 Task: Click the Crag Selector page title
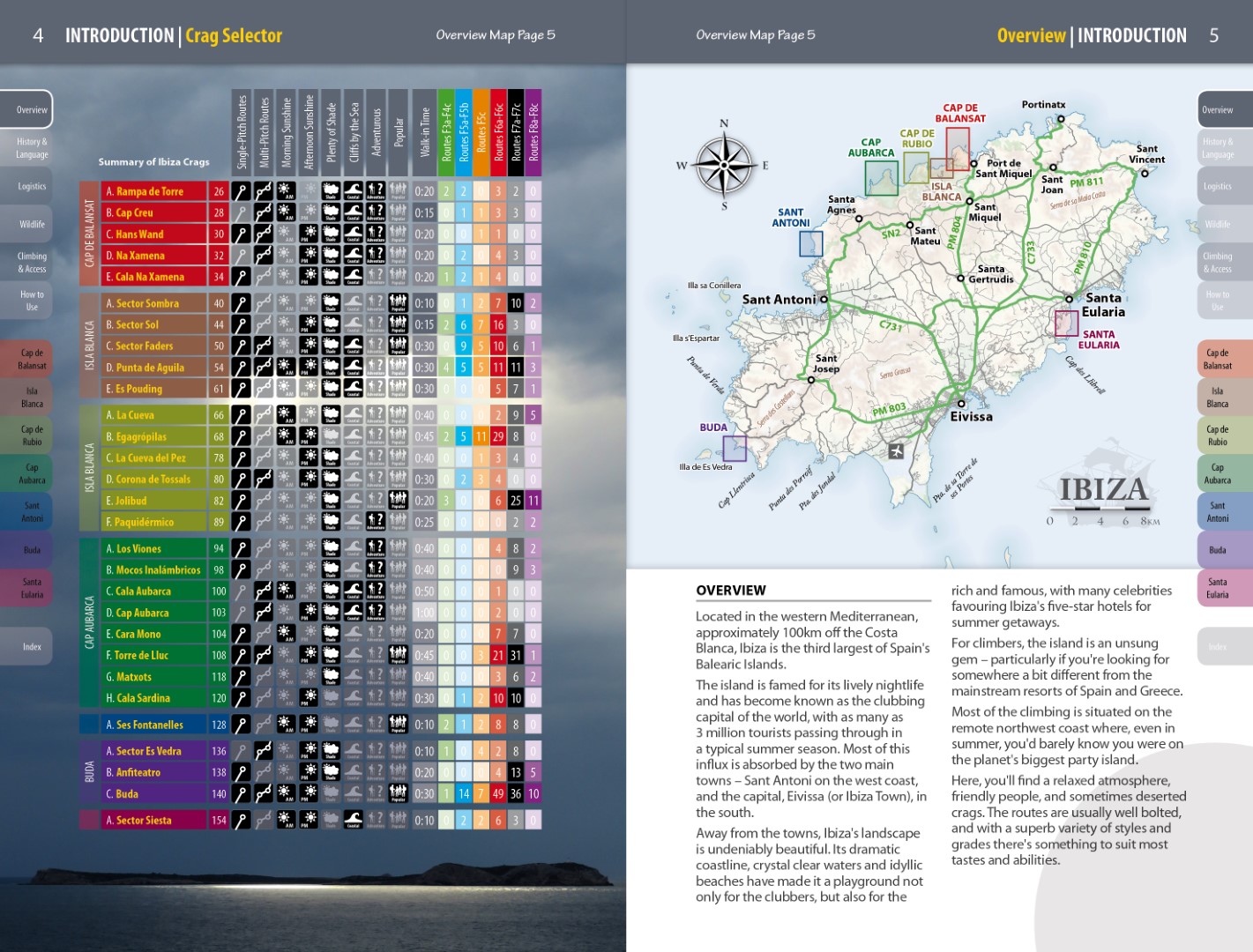pos(234,36)
